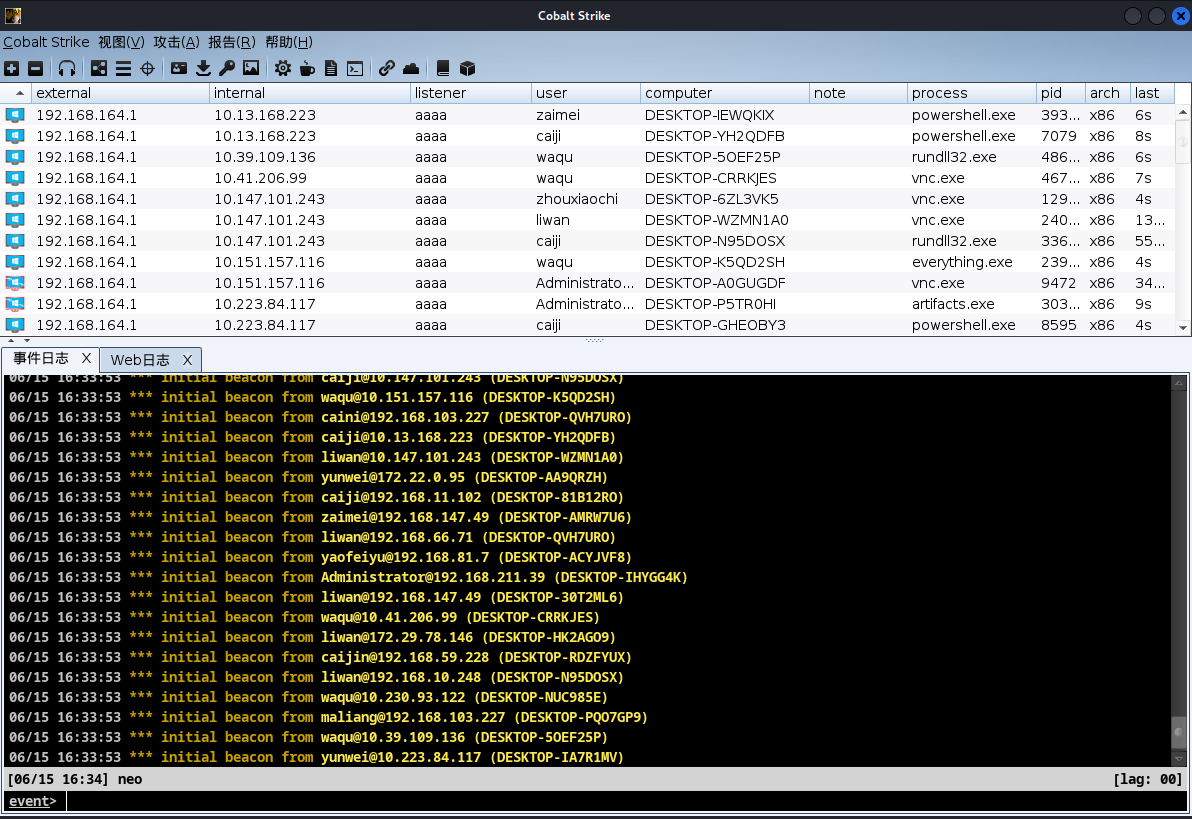The width and height of the screenshot is (1192, 819).
Task: Switch to pivot graph view icon
Action: point(99,68)
